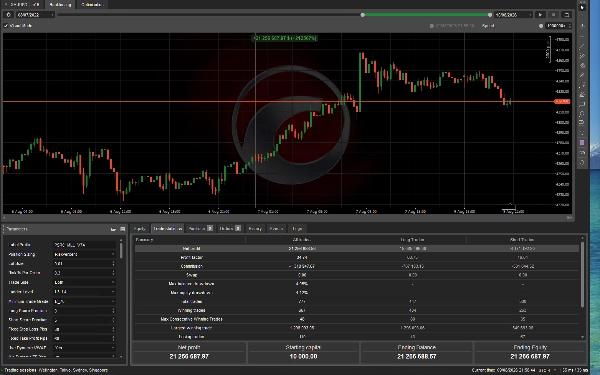
Task: Select the Swap row
Action: click(357, 275)
